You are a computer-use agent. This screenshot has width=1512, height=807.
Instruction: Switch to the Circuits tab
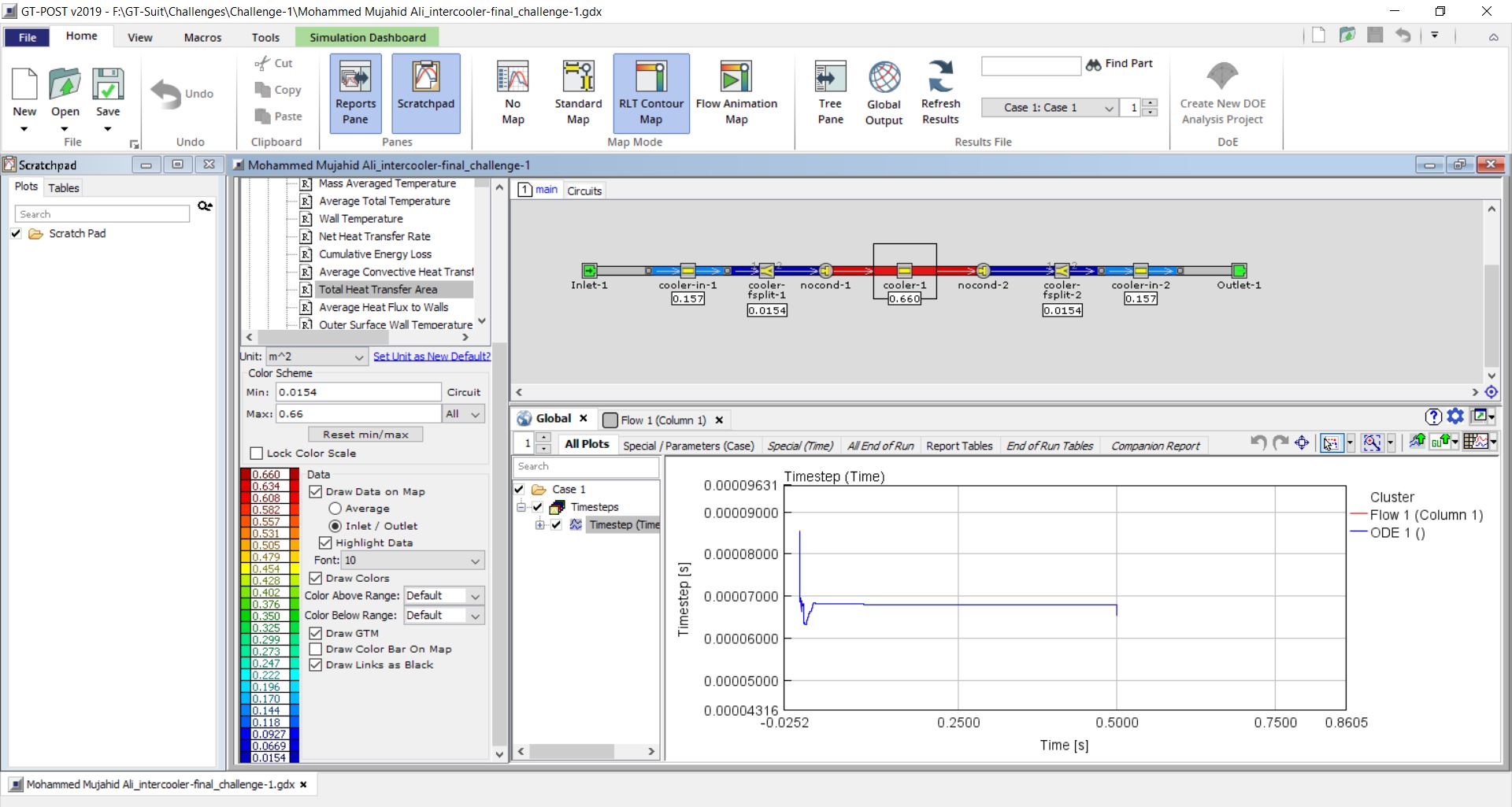tap(584, 190)
